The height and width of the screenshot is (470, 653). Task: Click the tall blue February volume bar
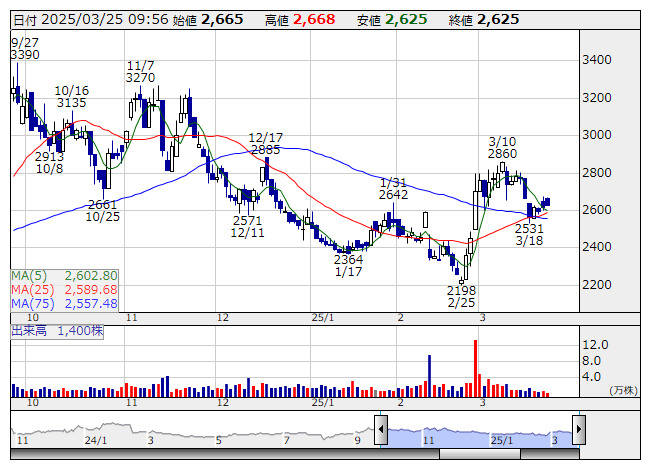click(x=429, y=376)
